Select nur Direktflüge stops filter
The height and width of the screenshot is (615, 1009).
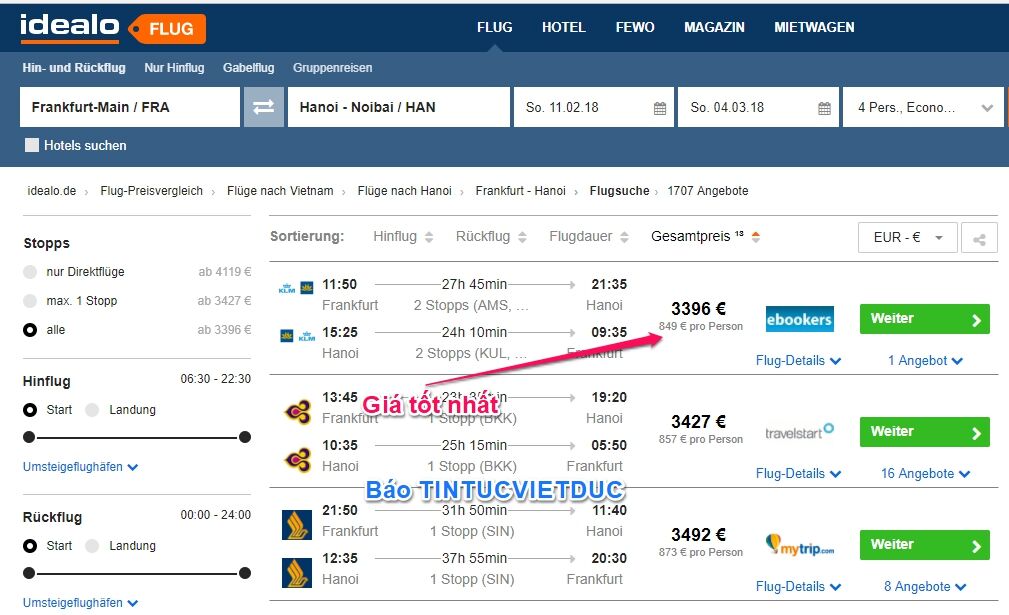coord(30,272)
